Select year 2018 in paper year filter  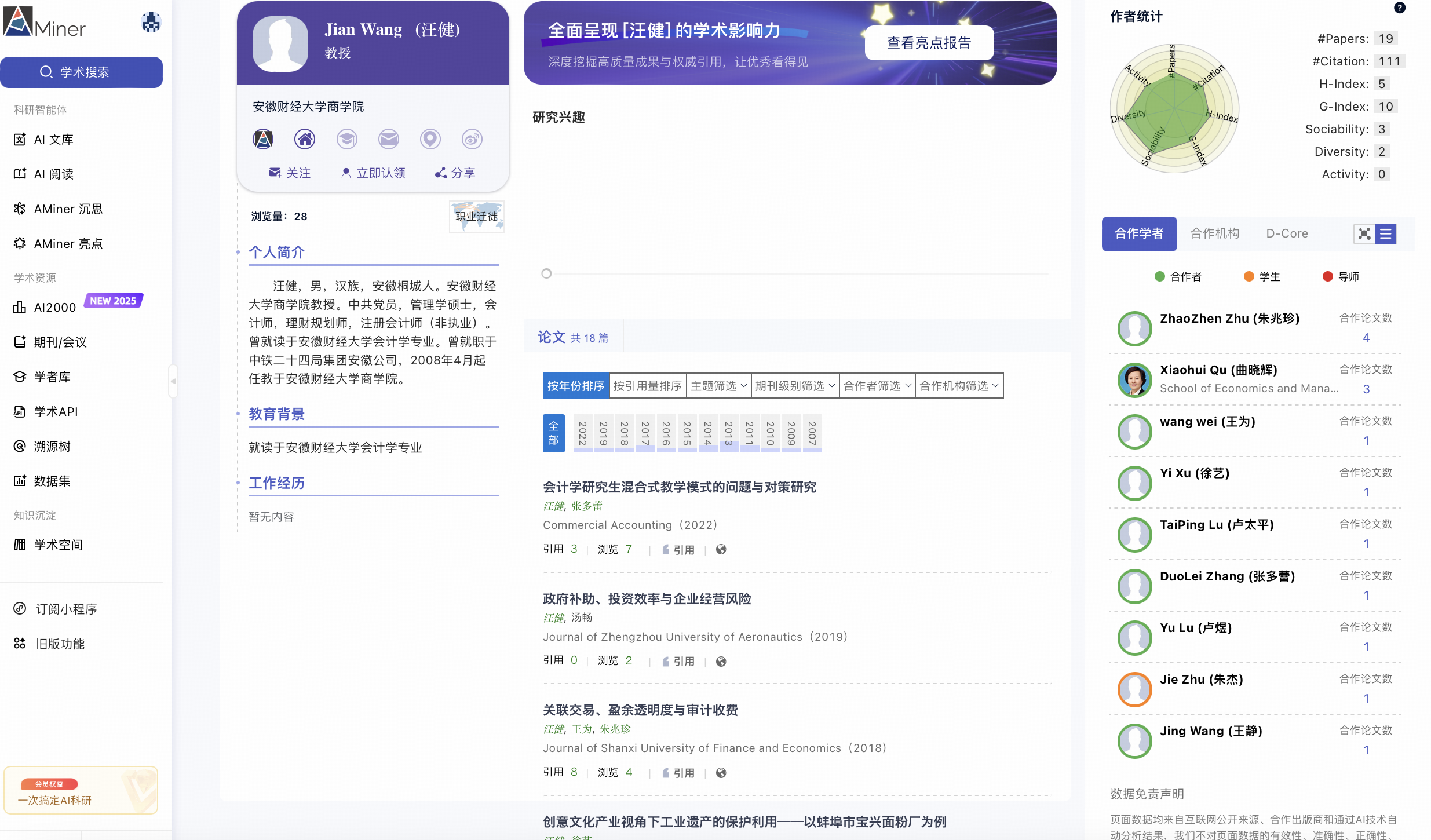(624, 433)
